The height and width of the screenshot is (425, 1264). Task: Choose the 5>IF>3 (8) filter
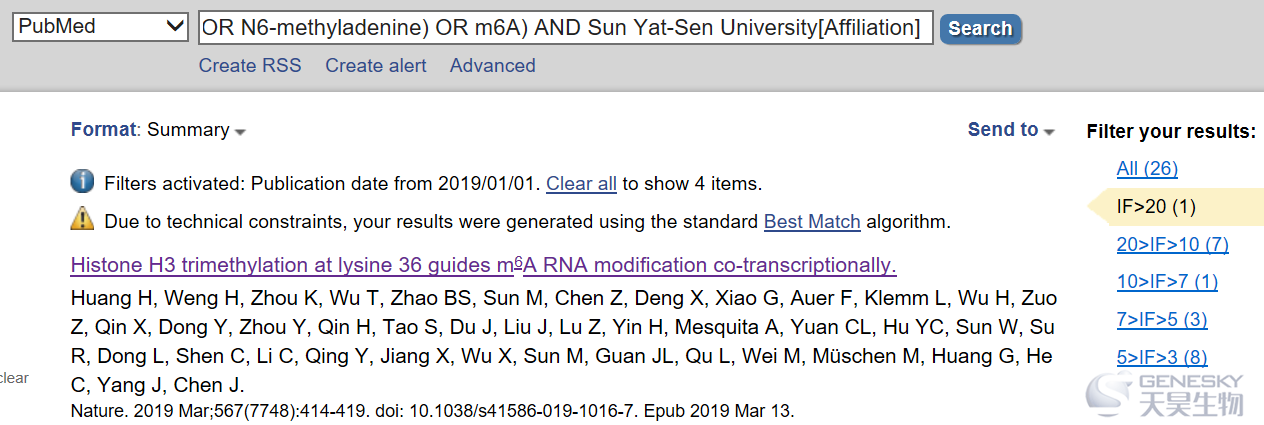pyautogui.click(x=1162, y=358)
